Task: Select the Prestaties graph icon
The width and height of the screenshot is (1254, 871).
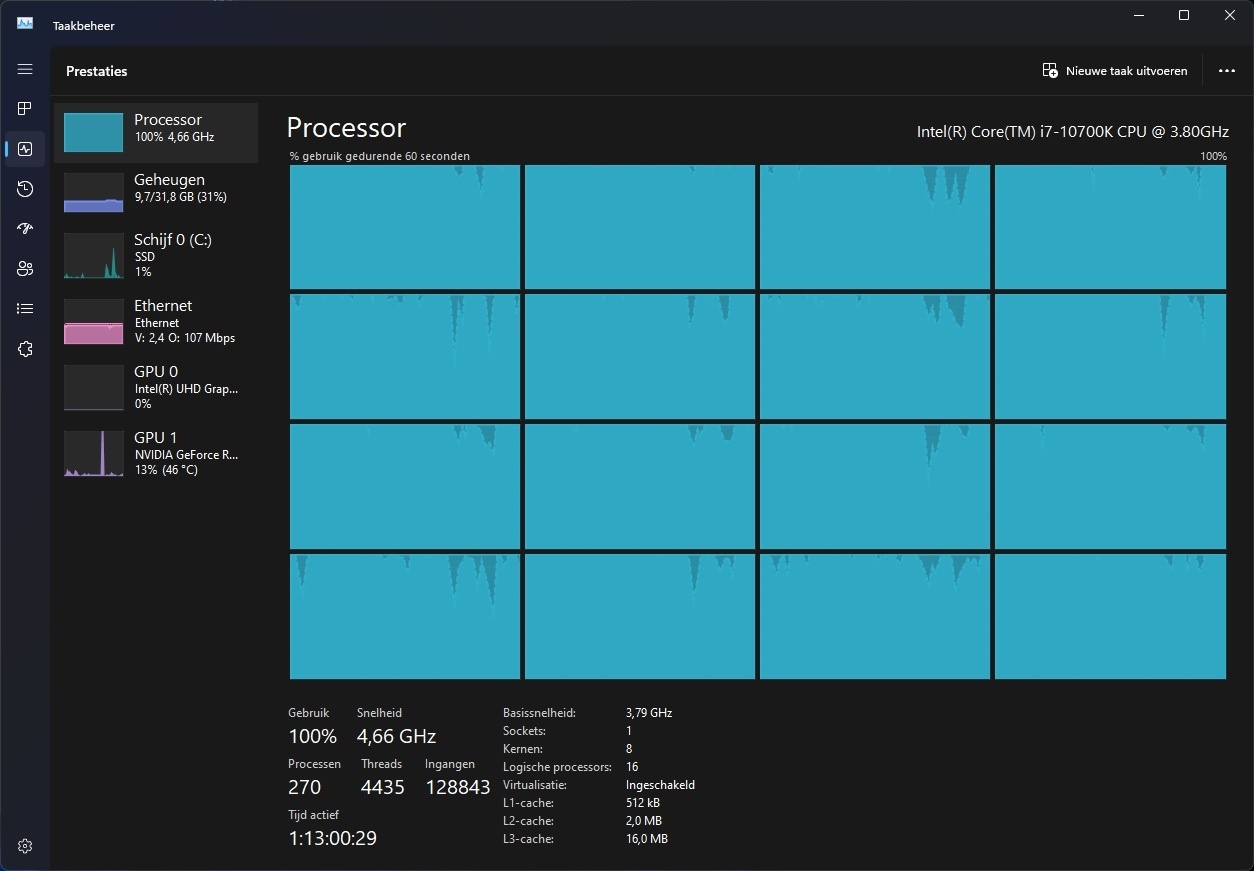Action: click(25, 149)
